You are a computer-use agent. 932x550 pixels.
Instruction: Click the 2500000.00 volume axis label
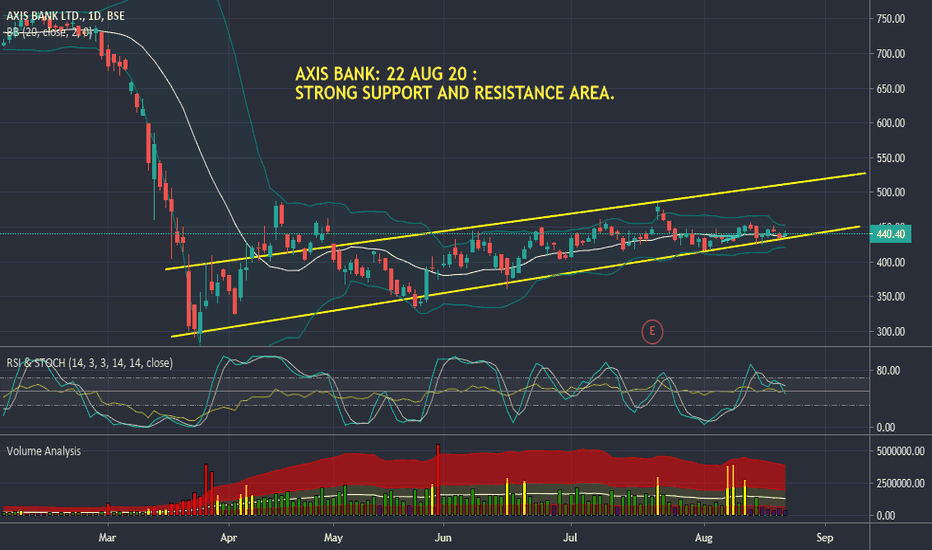tap(900, 483)
